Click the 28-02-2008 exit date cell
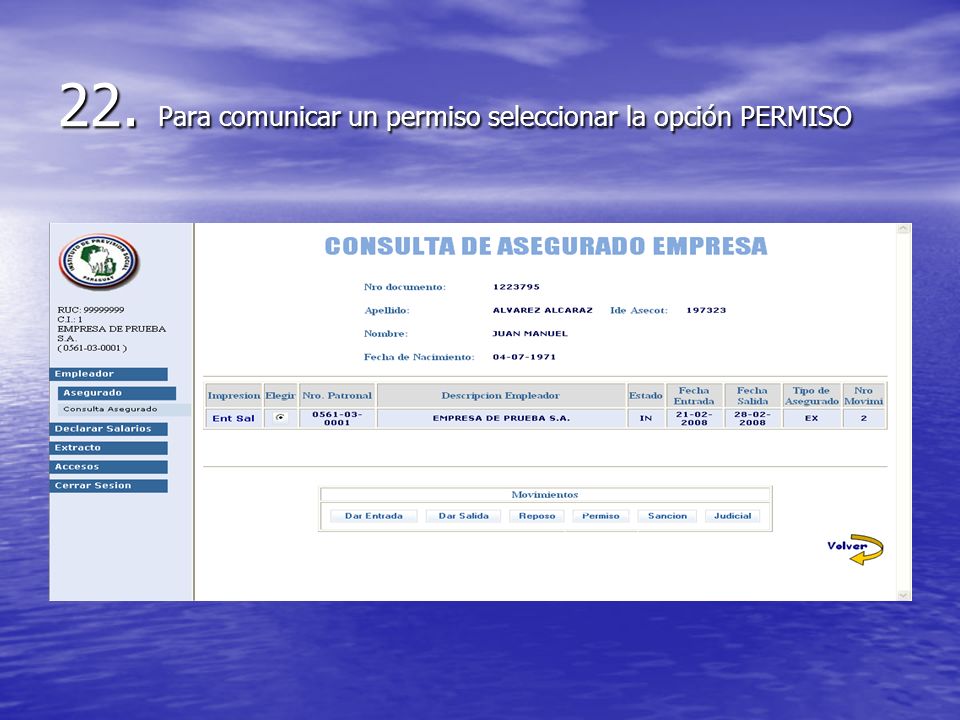 (752, 419)
